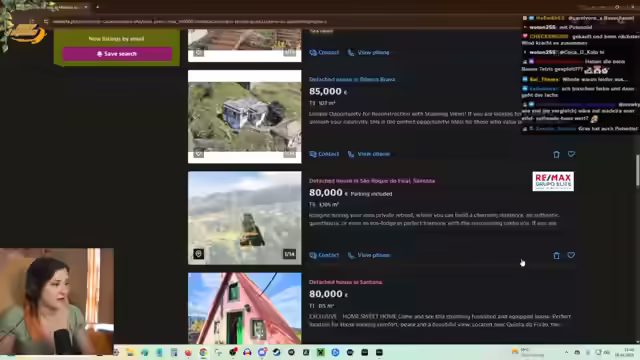
Task: Open the Ribeira Brava house photo thumbnail
Action: click(244, 117)
